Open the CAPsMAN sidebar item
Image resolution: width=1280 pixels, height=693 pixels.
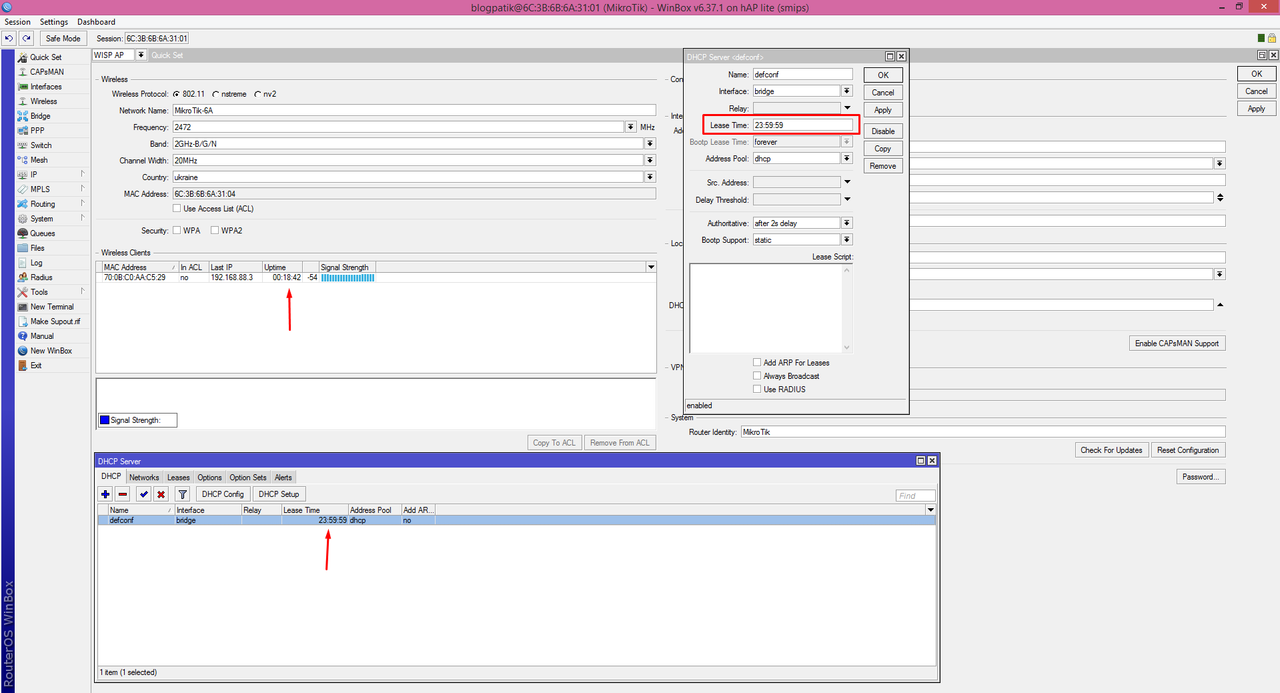pos(46,72)
